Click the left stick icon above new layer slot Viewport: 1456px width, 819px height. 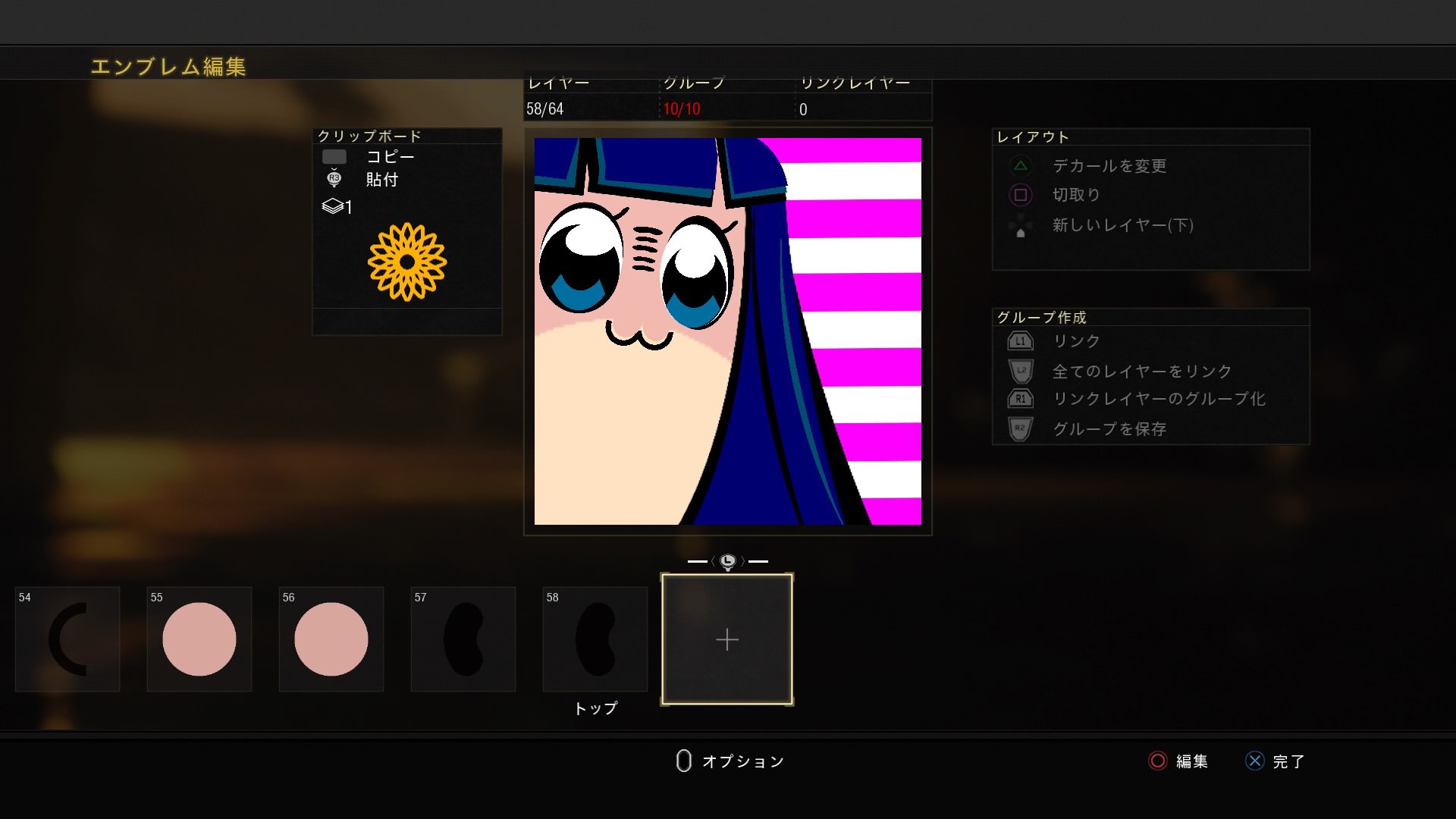point(727,561)
